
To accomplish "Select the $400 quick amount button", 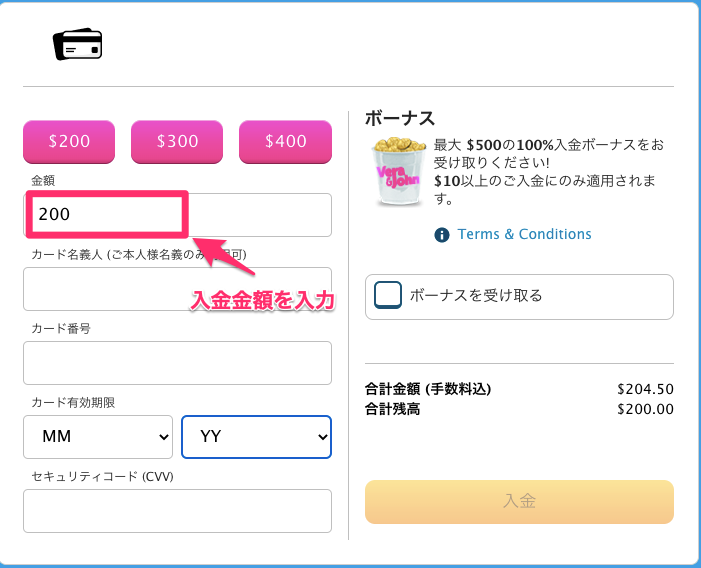I will (x=286, y=142).
